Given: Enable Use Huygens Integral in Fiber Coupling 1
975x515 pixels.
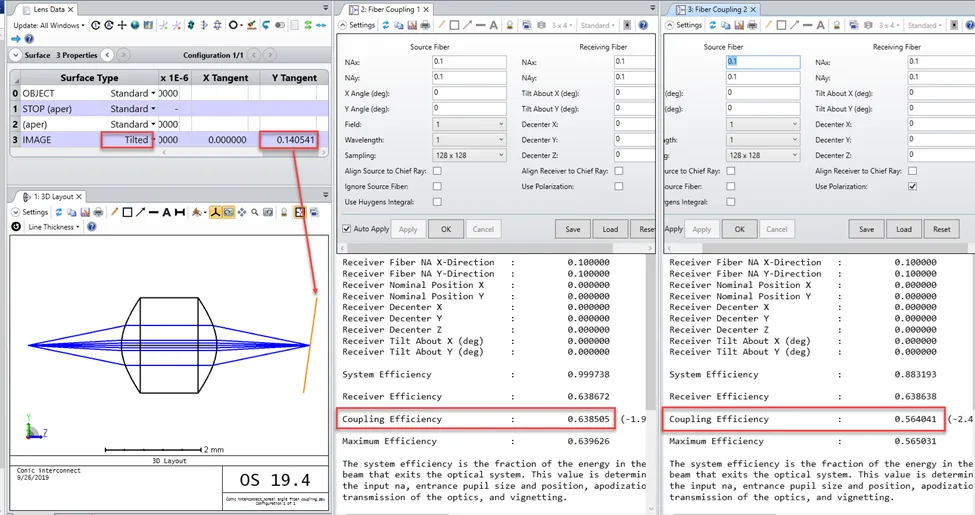Looking at the screenshot, I should (x=437, y=202).
